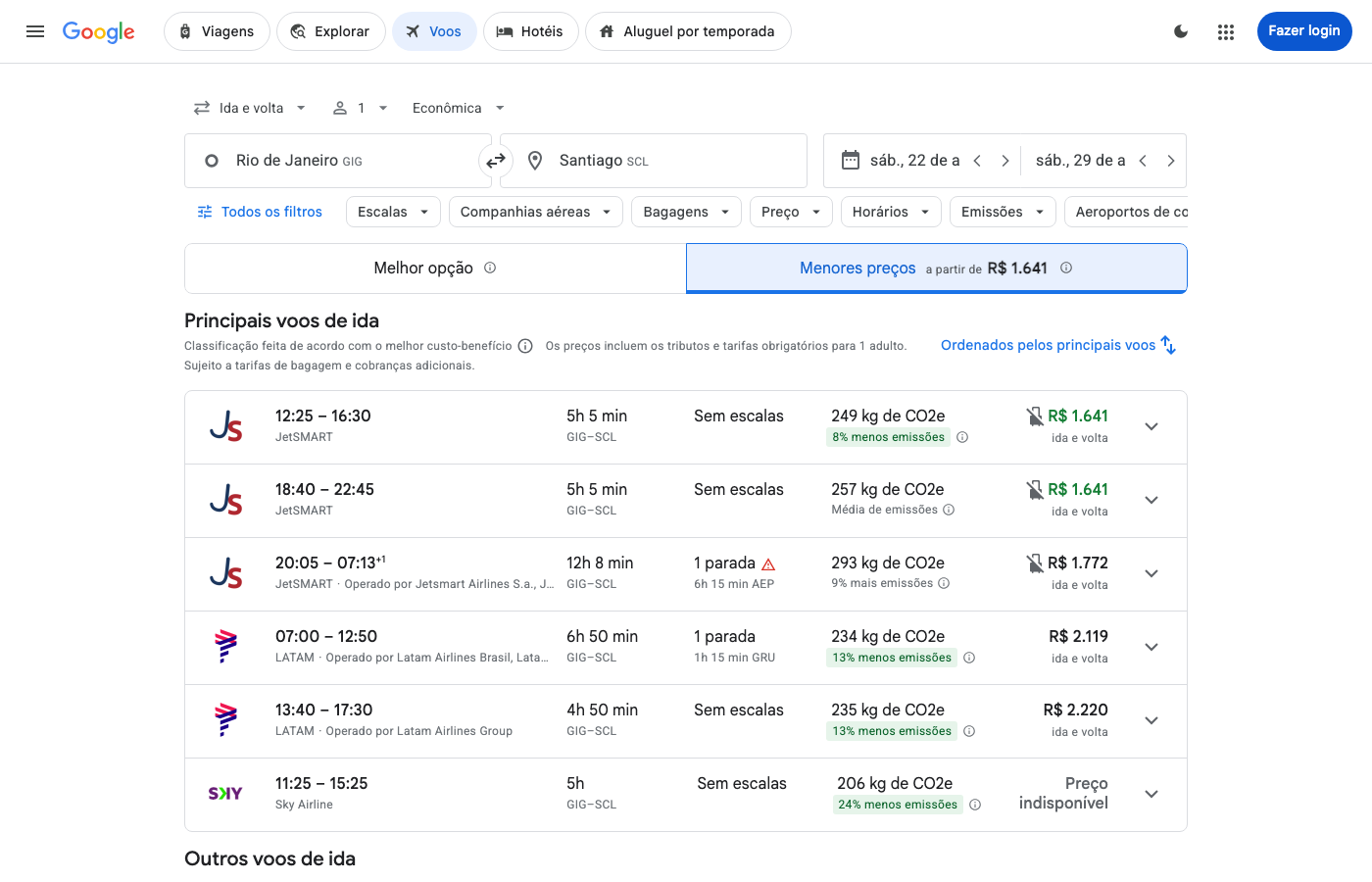Show emissions info for 20:05 JetSMART flight

(944, 583)
